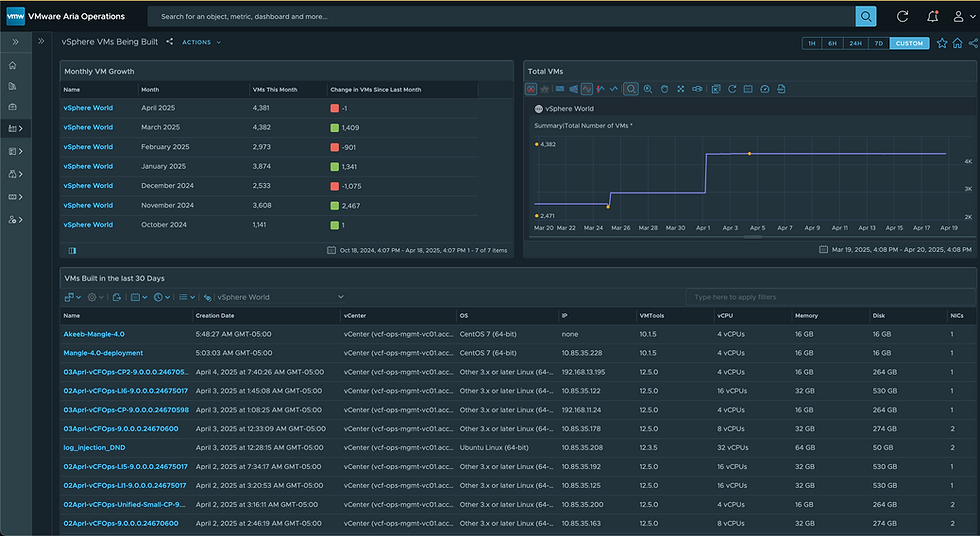Toggle the first red split-chart icon in Total VMs toolbar
The height and width of the screenshot is (536, 980).
point(531,89)
